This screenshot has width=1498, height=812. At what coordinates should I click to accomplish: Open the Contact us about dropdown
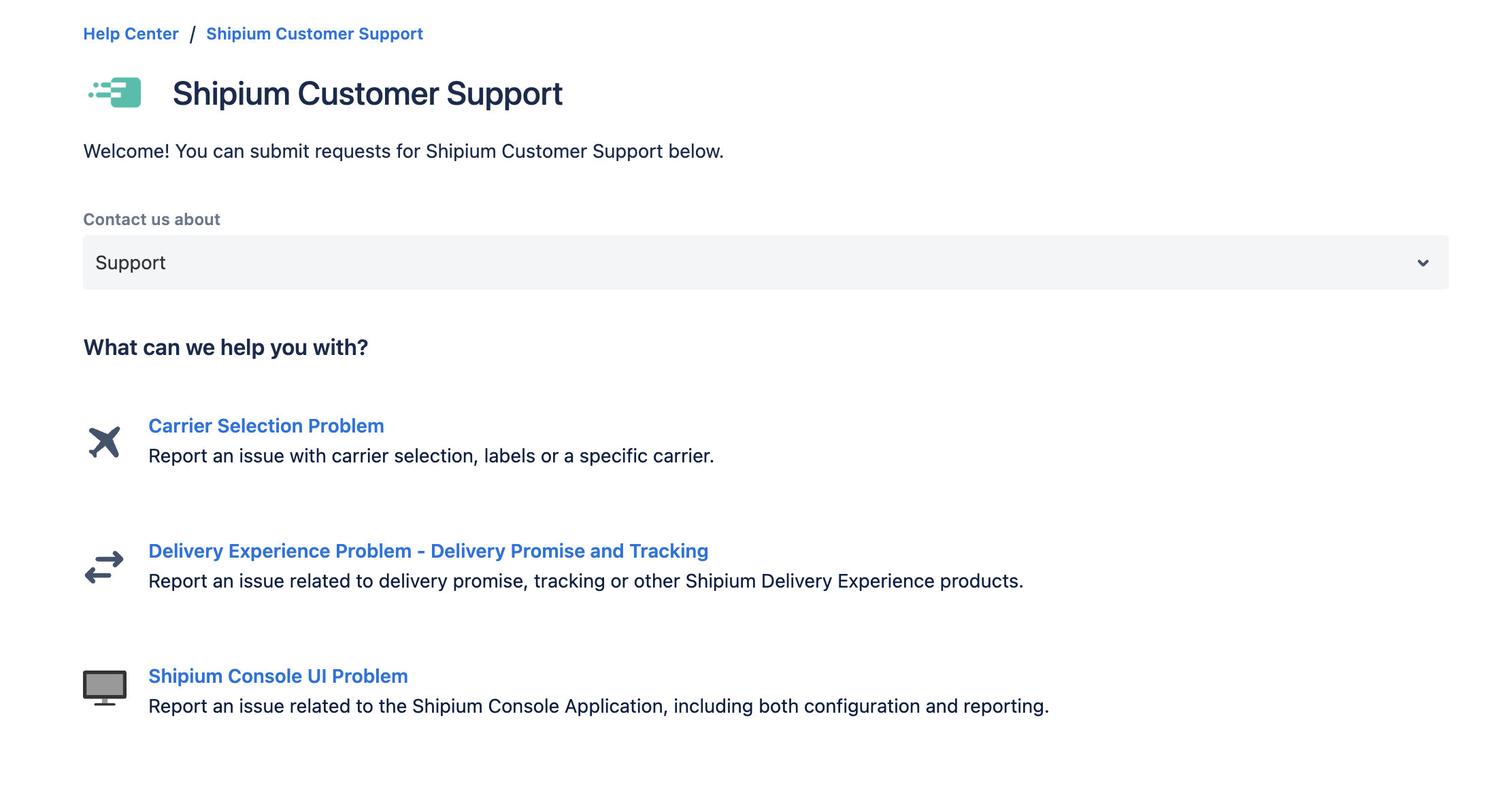(766, 263)
